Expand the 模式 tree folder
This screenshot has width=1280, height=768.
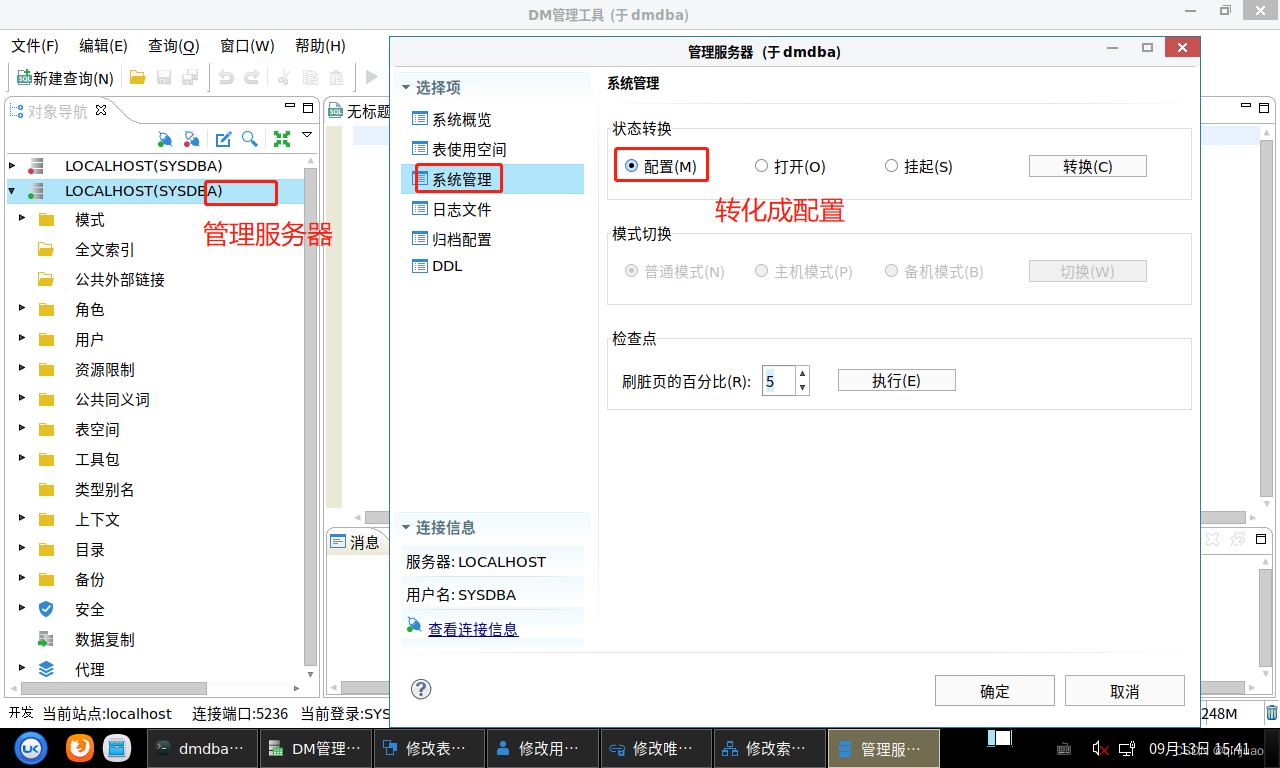(22, 219)
